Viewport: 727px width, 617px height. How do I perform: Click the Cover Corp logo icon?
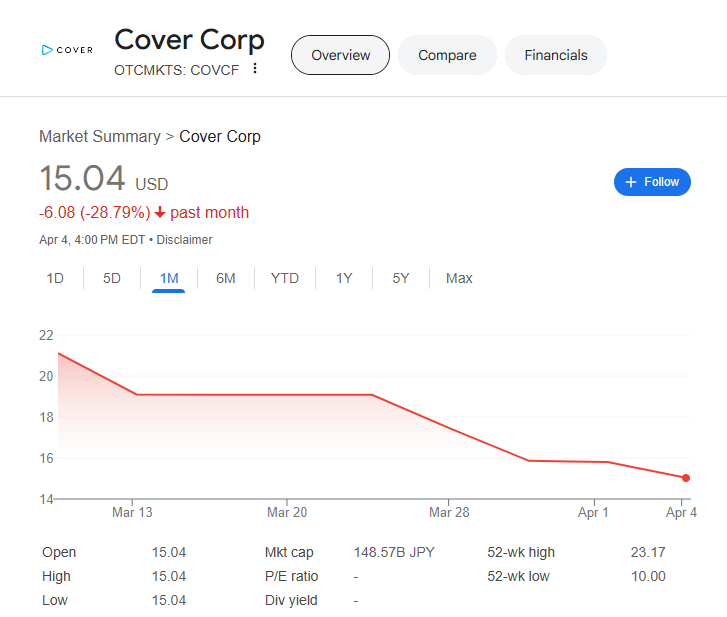coord(66,50)
